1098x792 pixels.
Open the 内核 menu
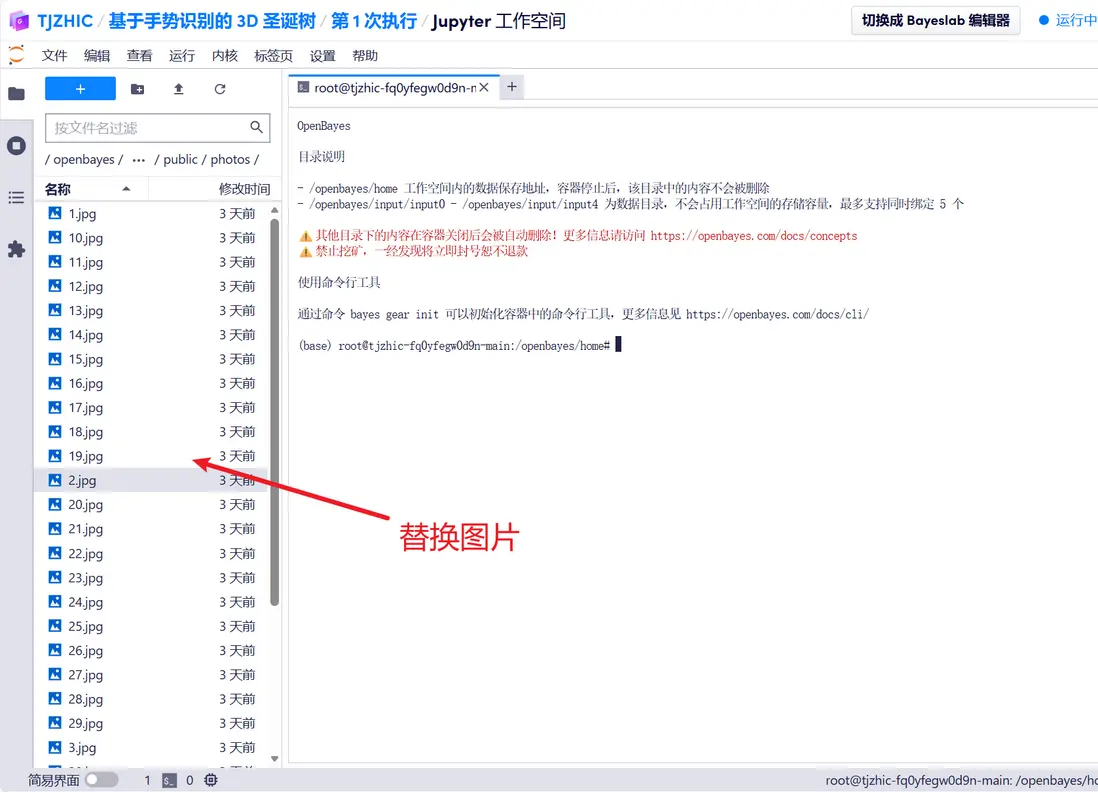point(225,55)
